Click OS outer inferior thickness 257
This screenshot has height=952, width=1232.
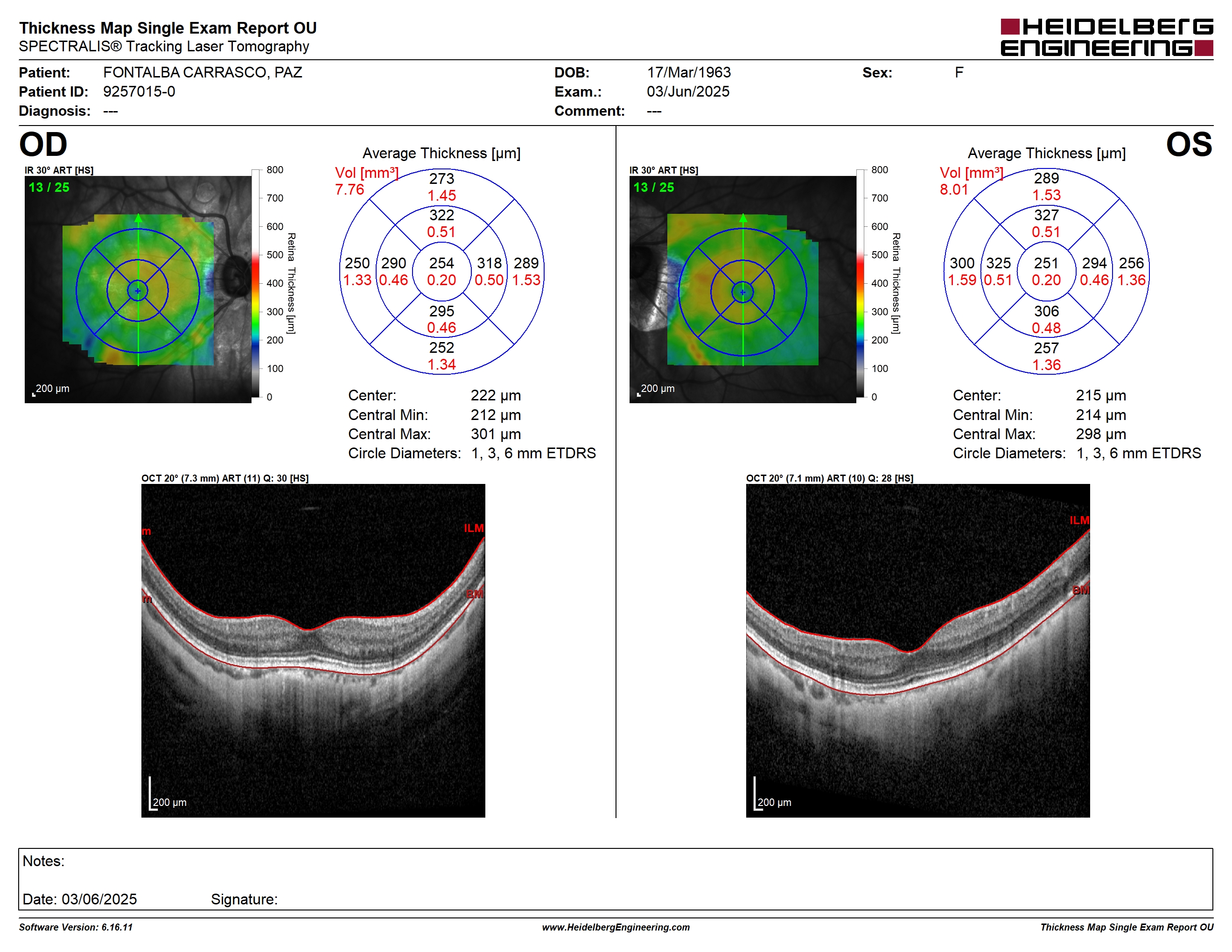1046,348
